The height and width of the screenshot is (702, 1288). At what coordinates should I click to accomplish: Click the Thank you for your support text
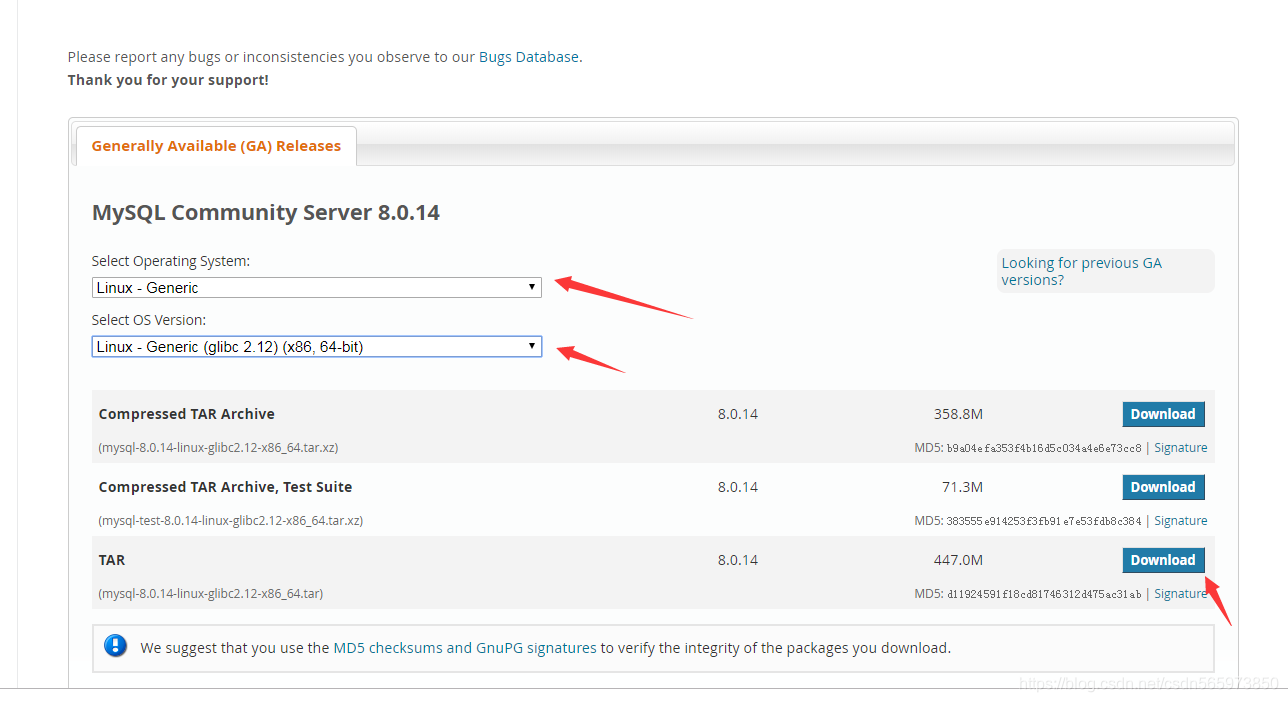[168, 80]
